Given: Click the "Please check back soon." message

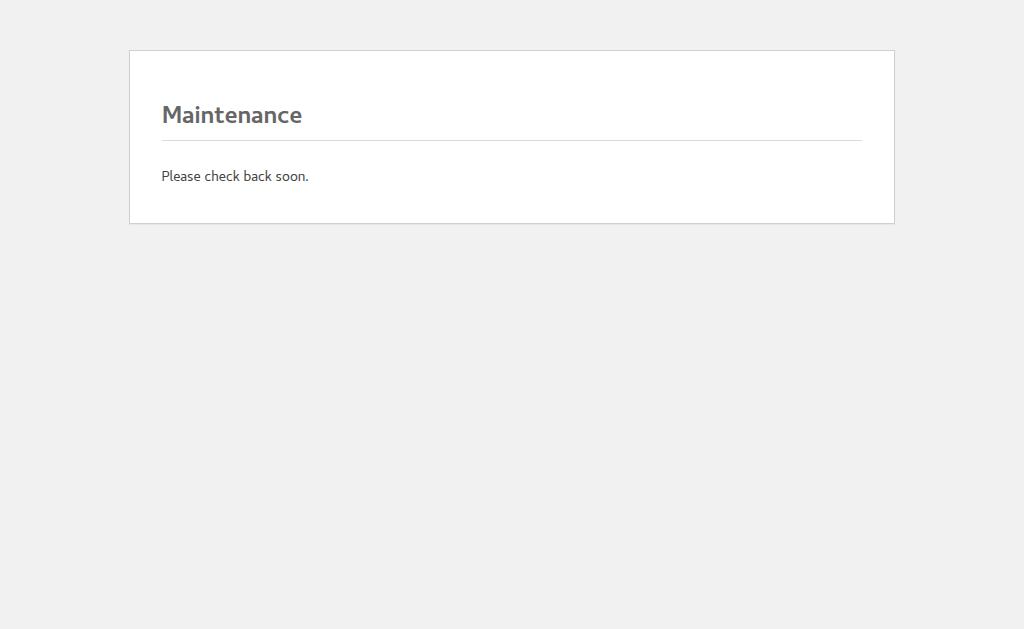Looking at the screenshot, I should (x=235, y=176).
